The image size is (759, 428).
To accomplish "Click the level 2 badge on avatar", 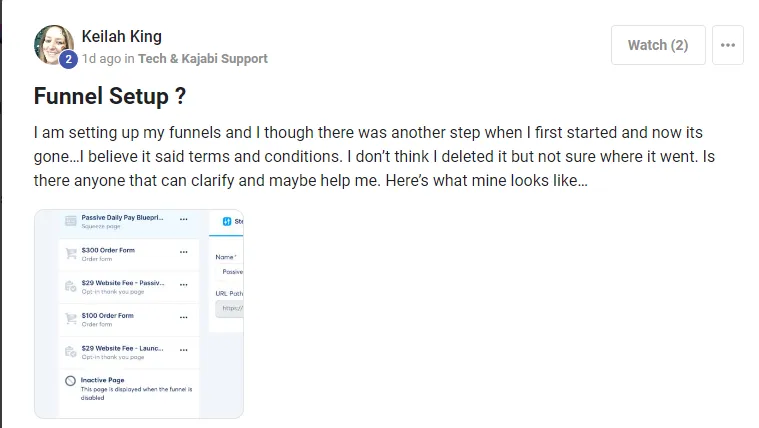I will pyautogui.click(x=68, y=59).
